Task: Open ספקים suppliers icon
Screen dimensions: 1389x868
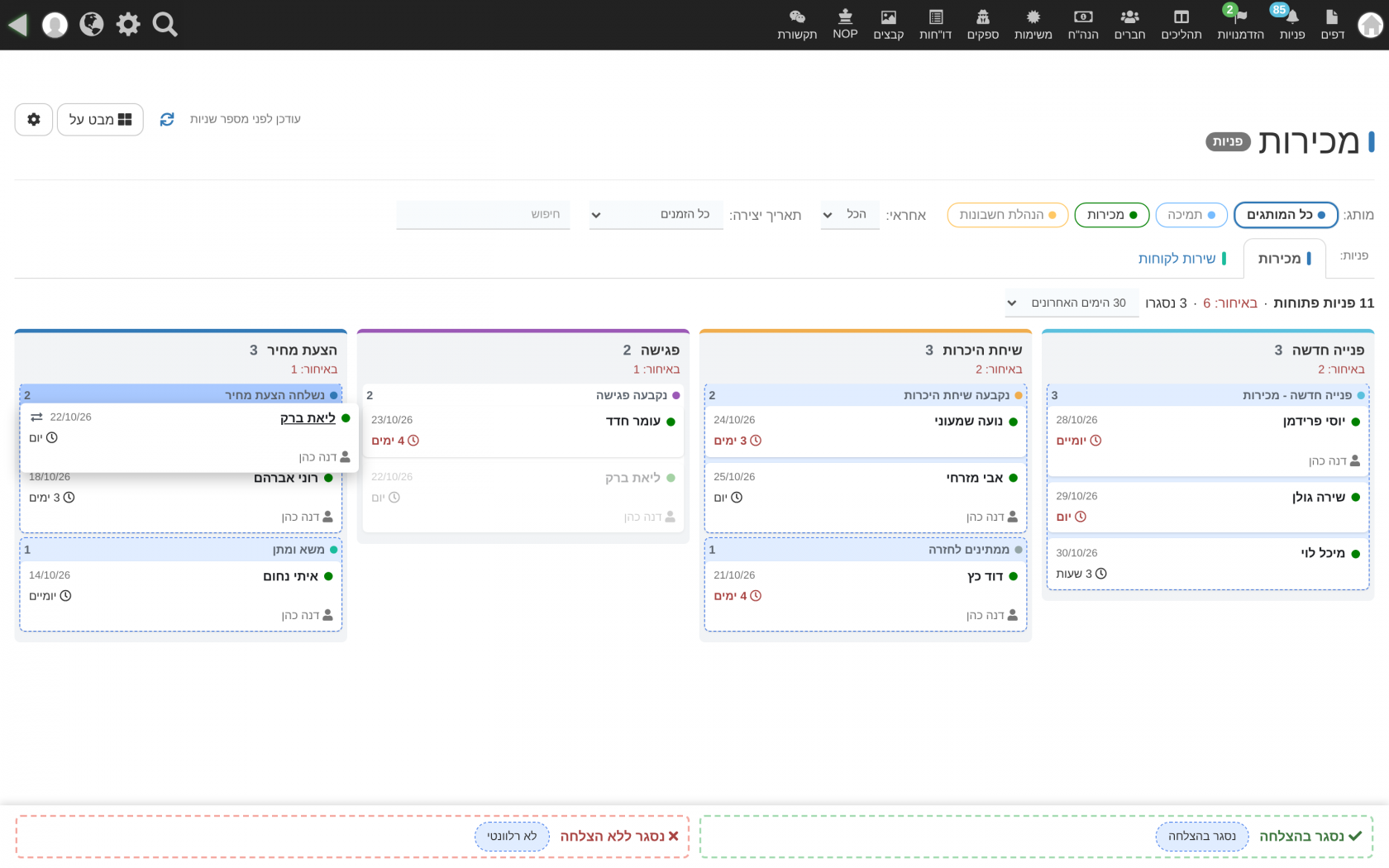Action: pos(983,25)
